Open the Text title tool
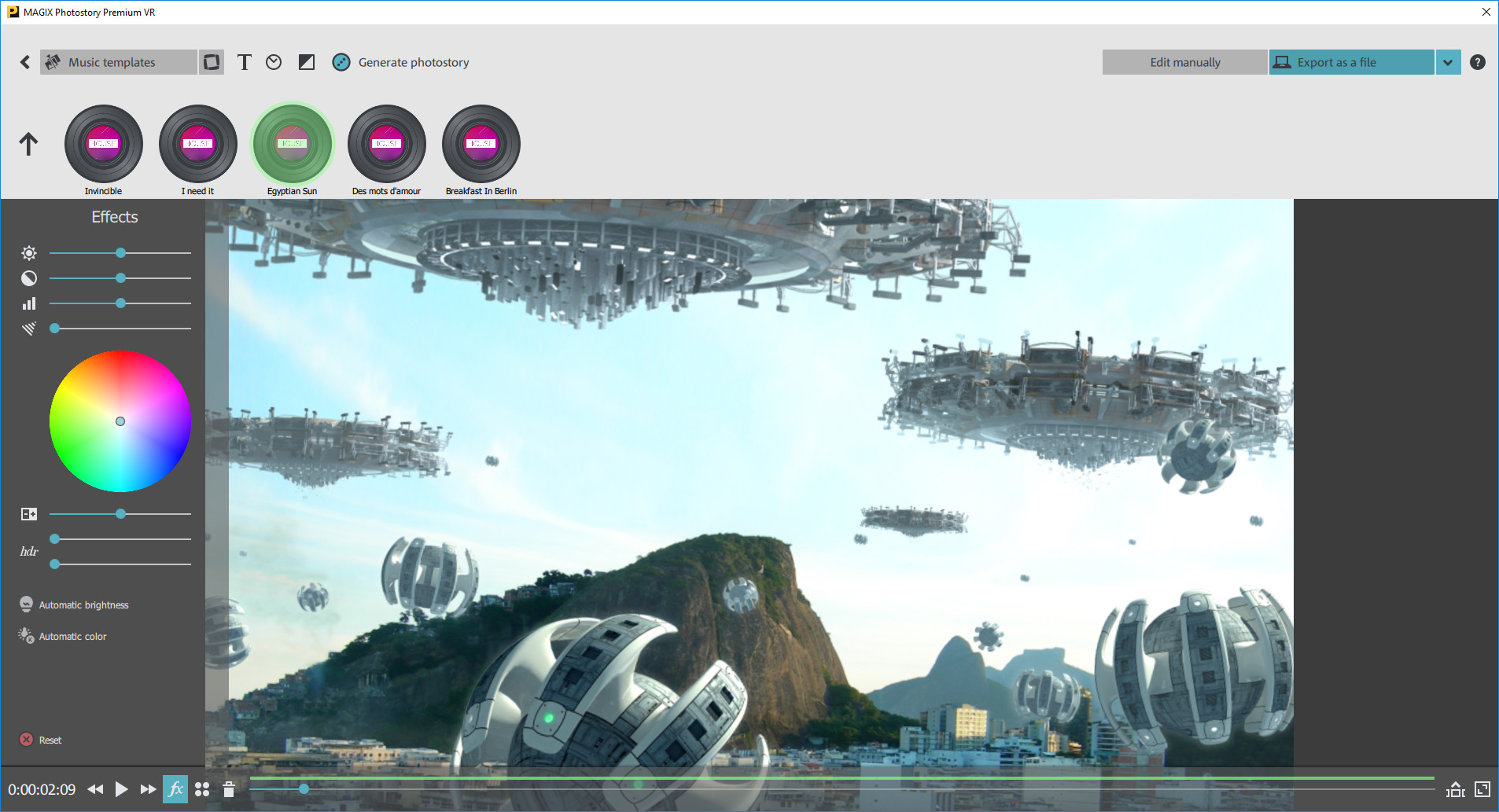1499x812 pixels. point(245,62)
